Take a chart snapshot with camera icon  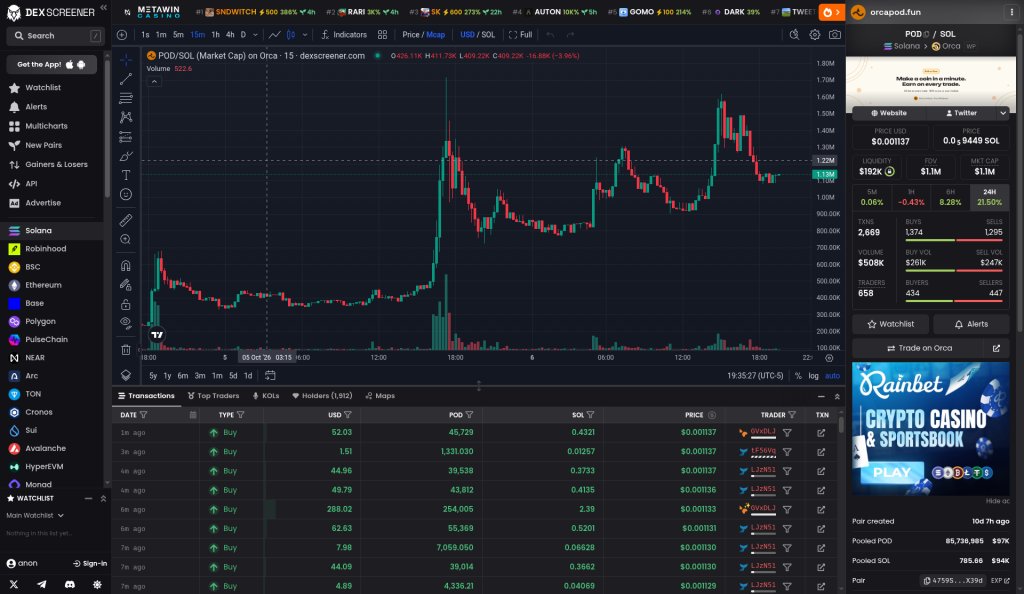(835, 35)
